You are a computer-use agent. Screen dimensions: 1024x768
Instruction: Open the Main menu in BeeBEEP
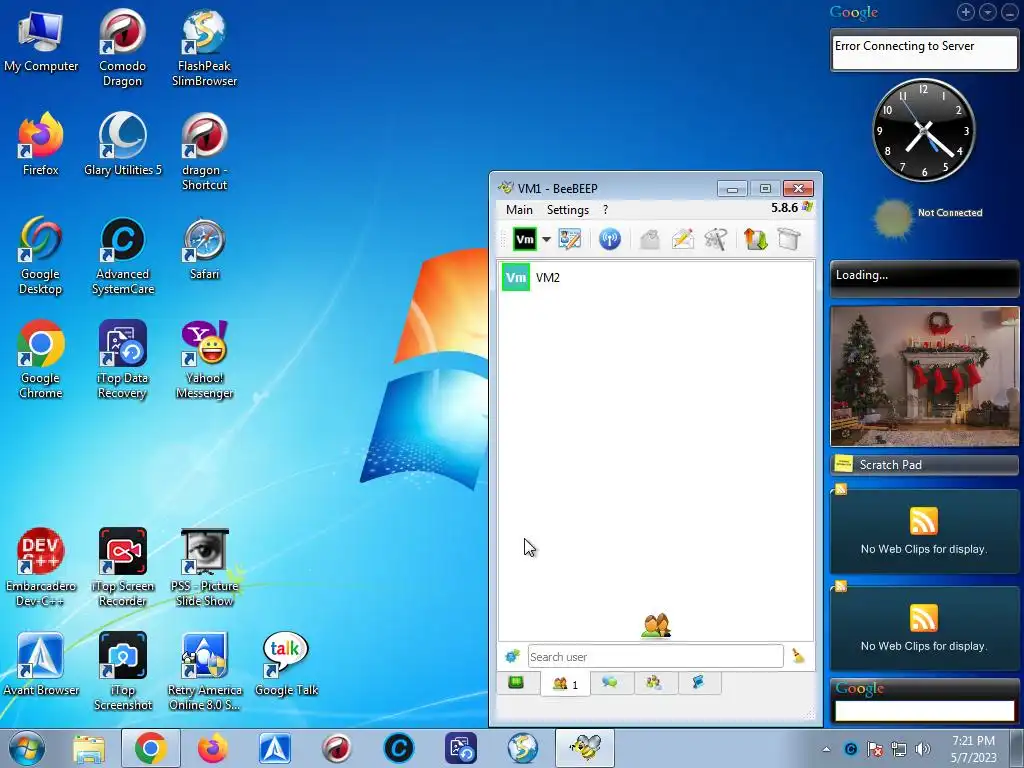click(519, 210)
